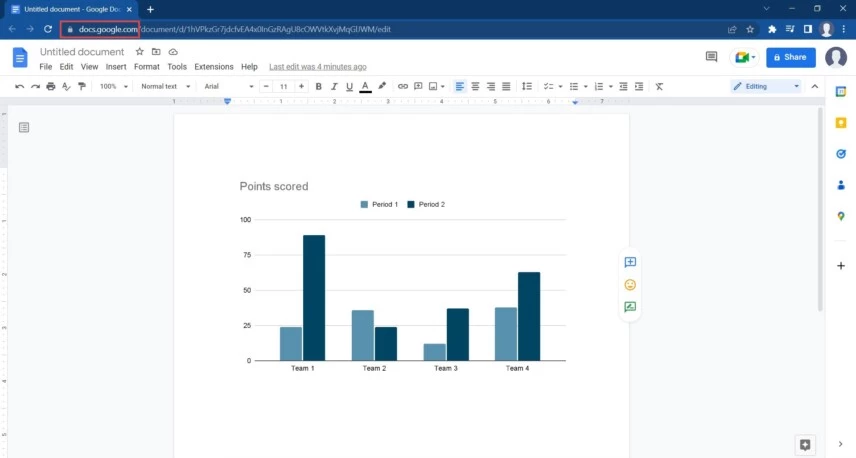Open the document outline icon
Viewport: 856px width, 458px height.
[x=24, y=128]
